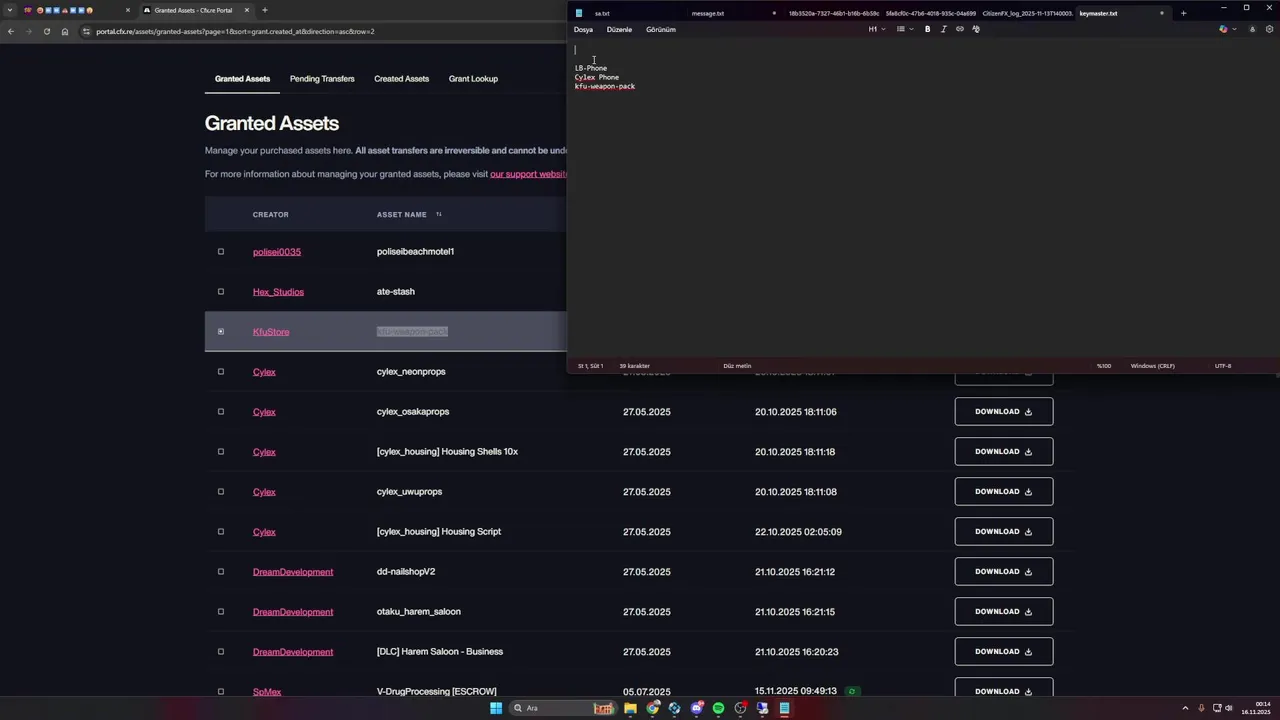Close the keymaster.txt tab

1161,13
